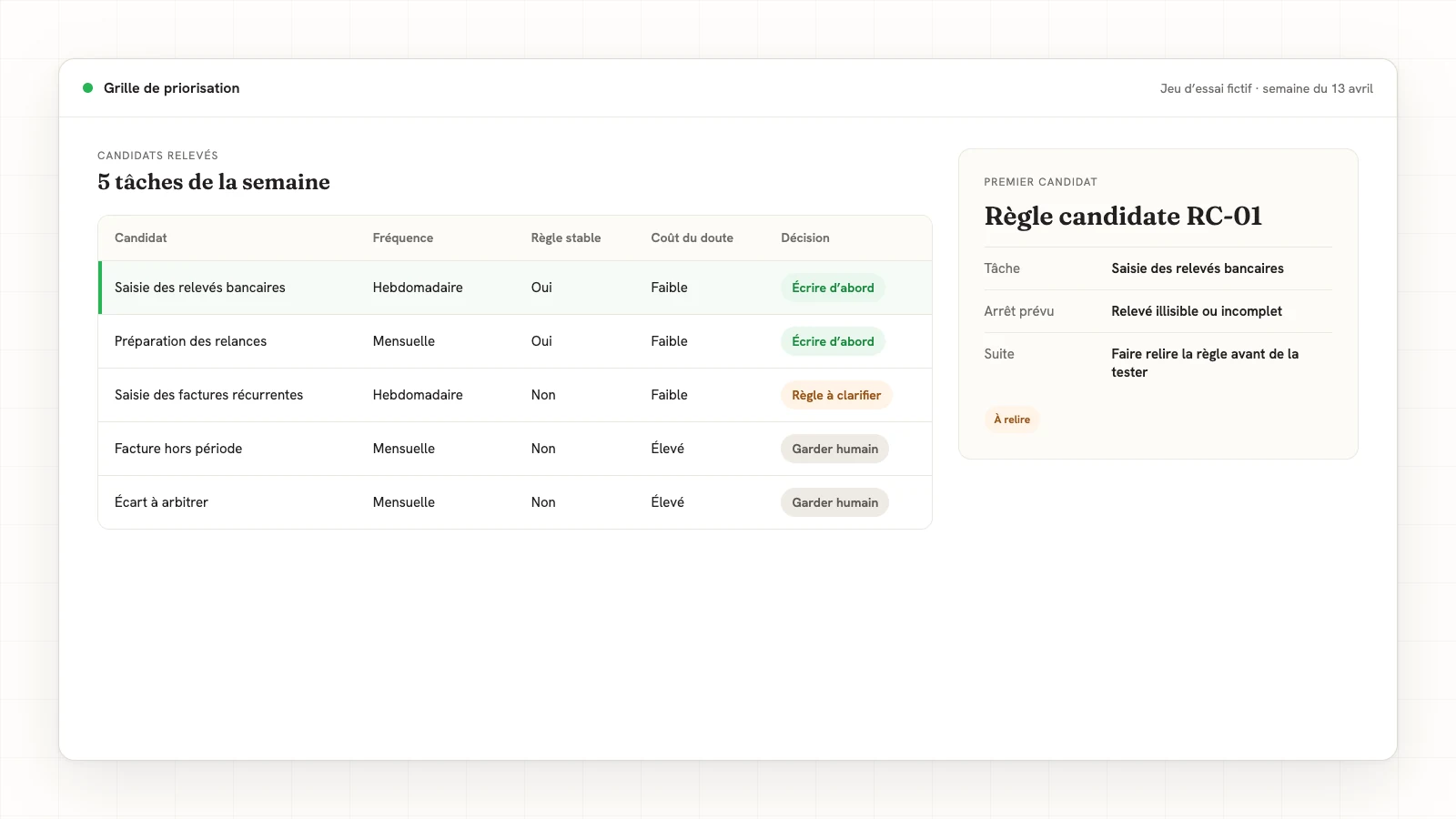The image size is (1456, 819).
Task: Click Élevé in the Facture hors période row
Action: (x=668, y=449)
